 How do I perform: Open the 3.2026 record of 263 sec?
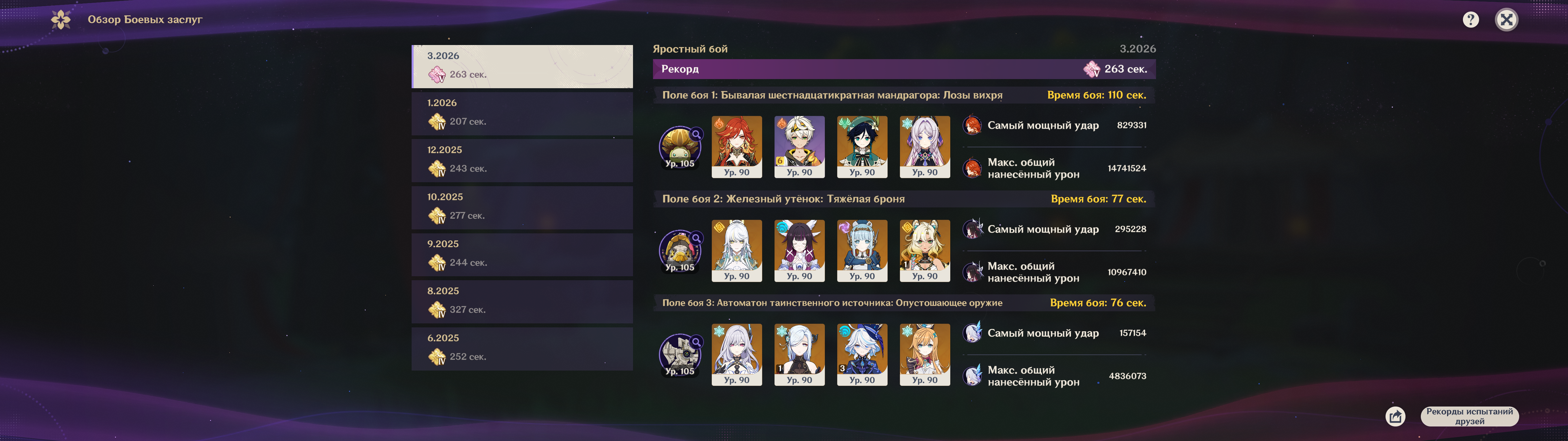(522, 66)
